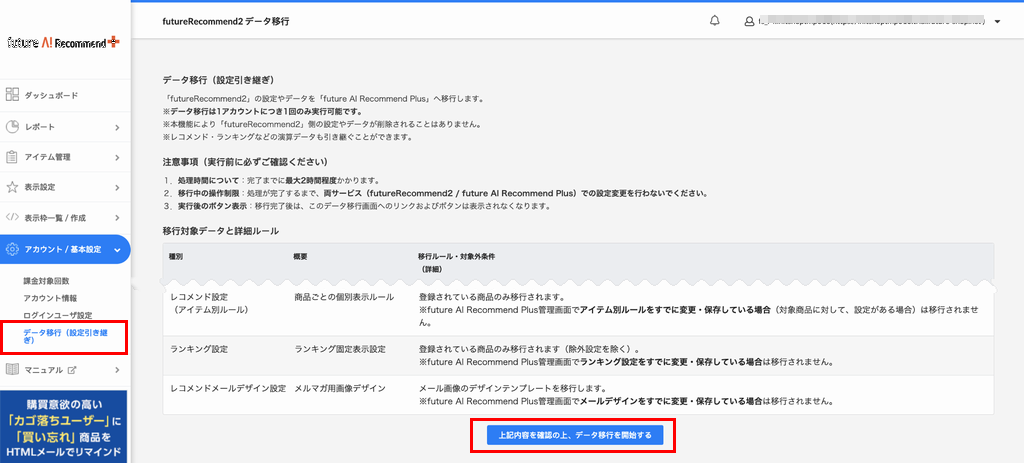1024x463 pixels.
Task: Click the 移行ルール・対象外条件 column header
Action: (456, 263)
